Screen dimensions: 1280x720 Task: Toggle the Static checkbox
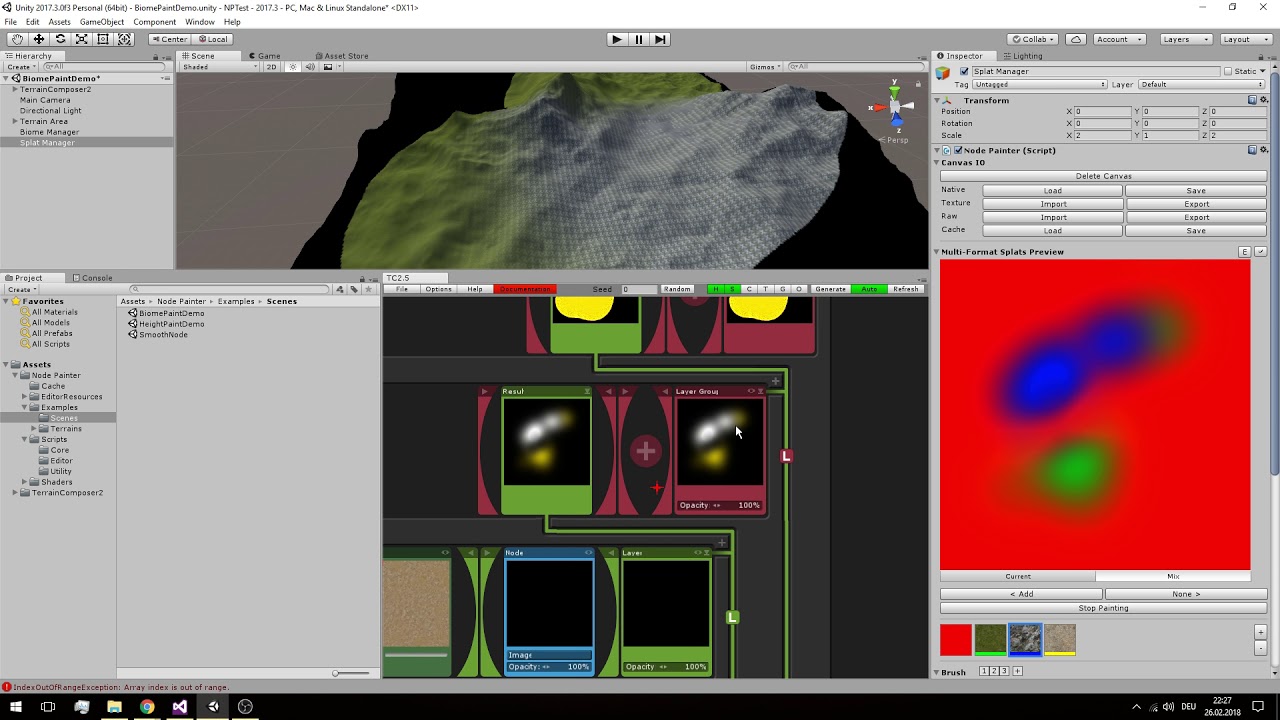point(1228,72)
